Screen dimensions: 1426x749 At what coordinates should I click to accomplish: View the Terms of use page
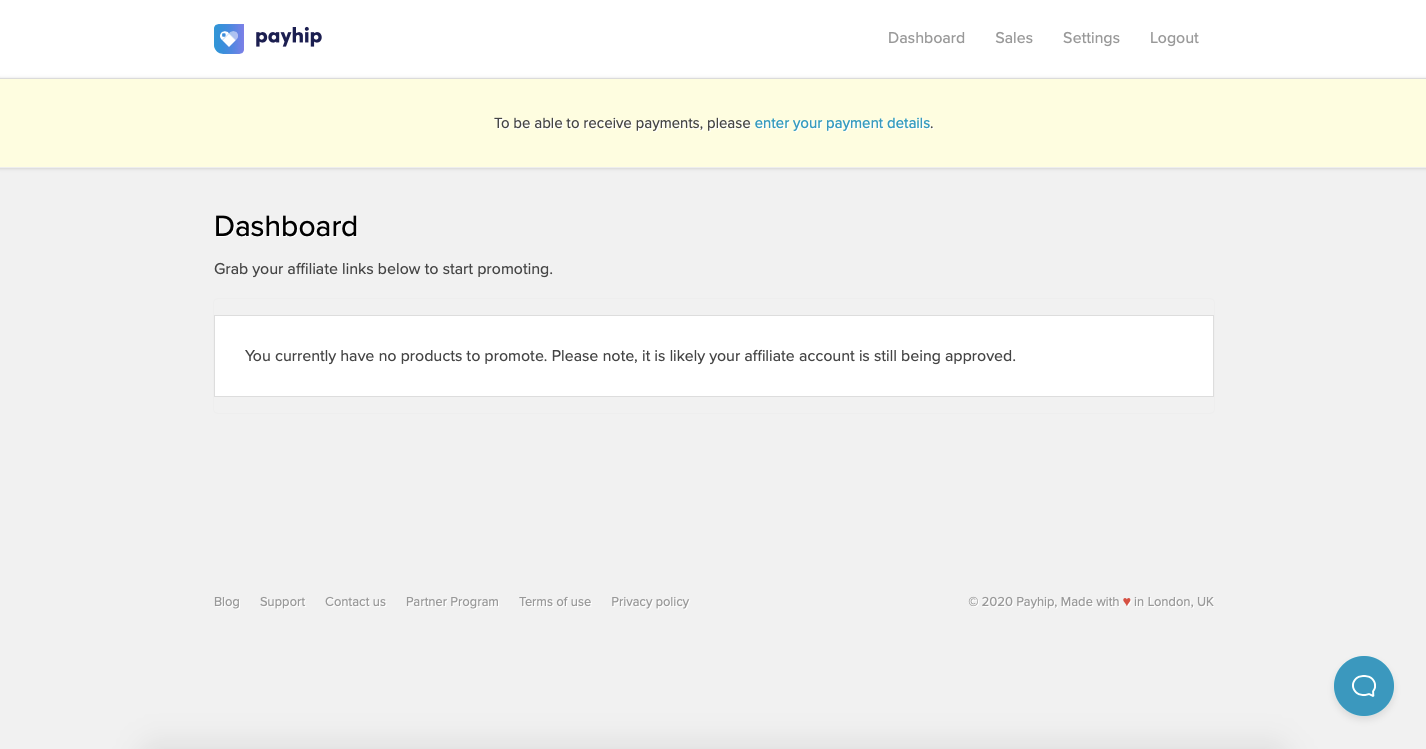(555, 602)
